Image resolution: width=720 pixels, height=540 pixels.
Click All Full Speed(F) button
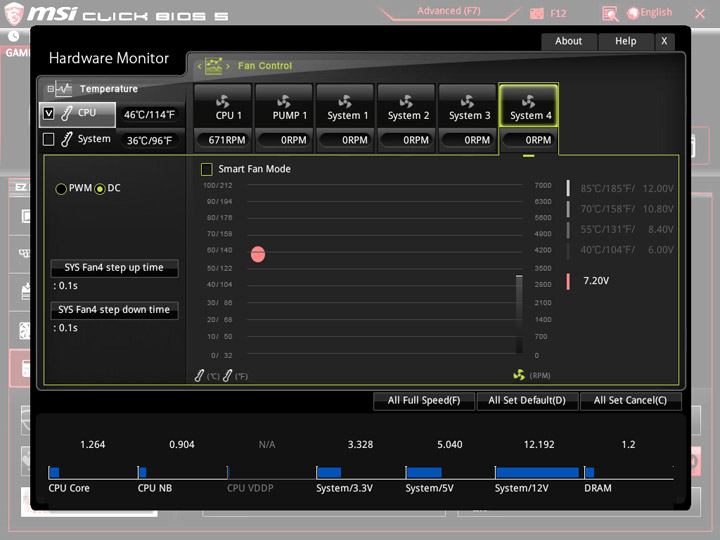[x=424, y=400]
